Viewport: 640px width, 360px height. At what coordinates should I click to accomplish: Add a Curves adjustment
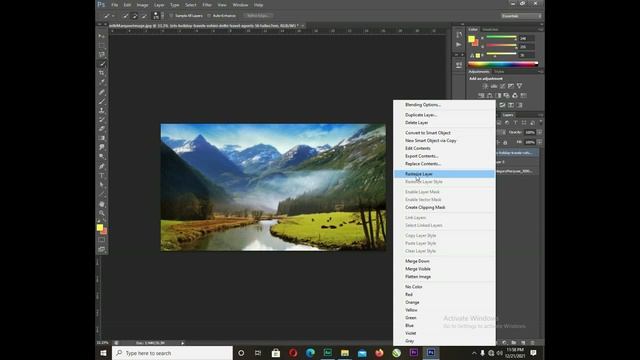pyautogui.click(x=502, y=86)
